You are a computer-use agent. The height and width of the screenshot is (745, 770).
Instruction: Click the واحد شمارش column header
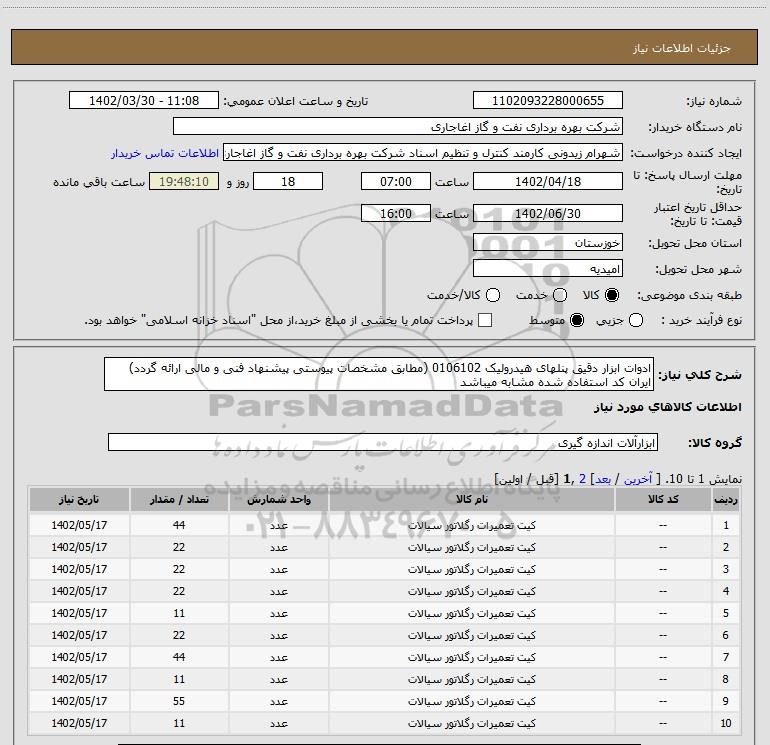[278, 499]
